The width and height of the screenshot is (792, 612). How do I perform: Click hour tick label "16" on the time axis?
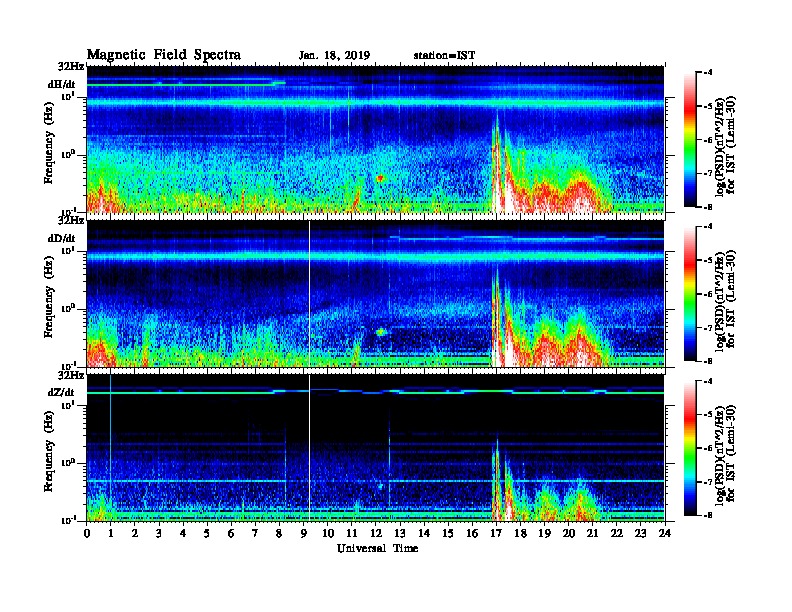(x=472, y=534)
